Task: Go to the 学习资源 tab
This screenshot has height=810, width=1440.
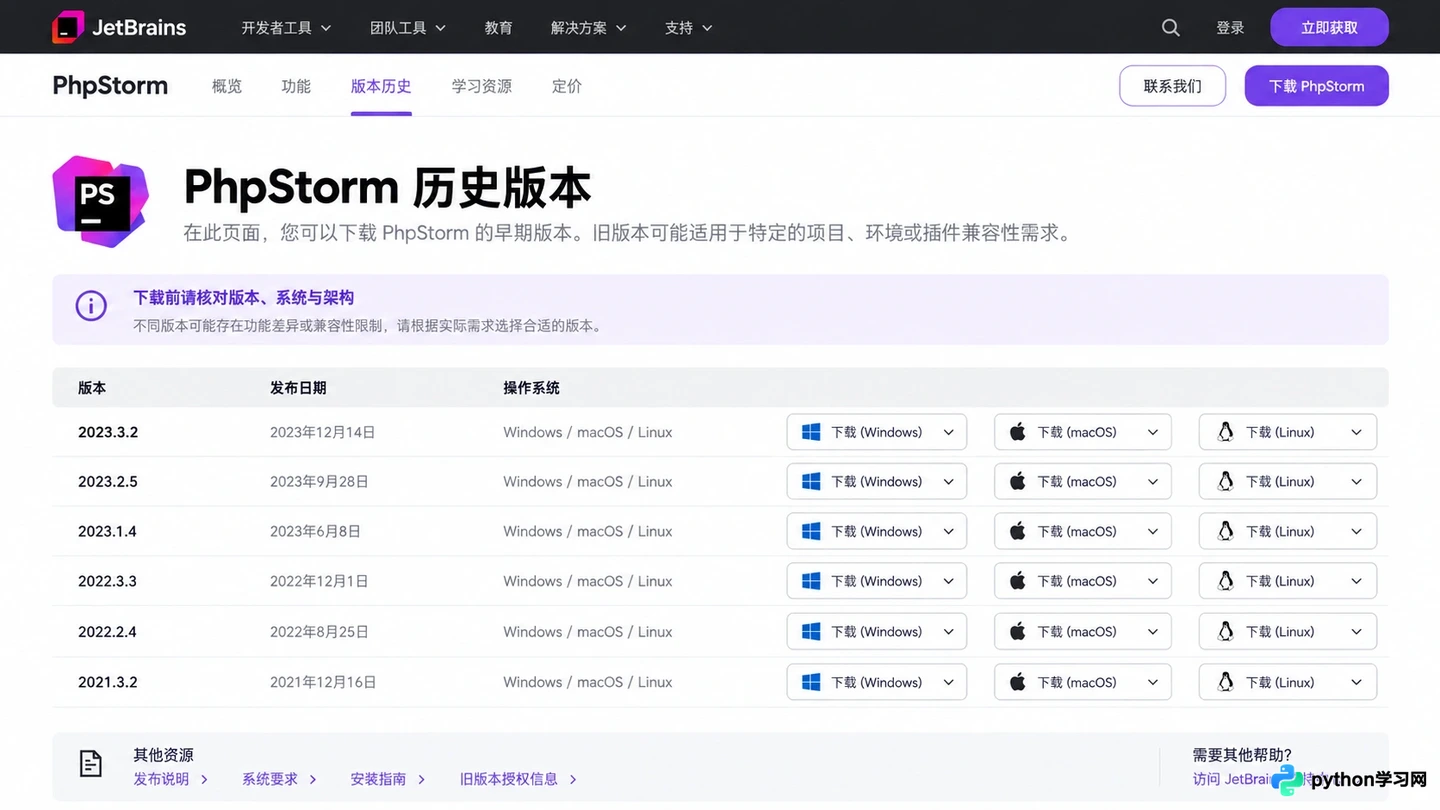Action: [x=482, y=86]
